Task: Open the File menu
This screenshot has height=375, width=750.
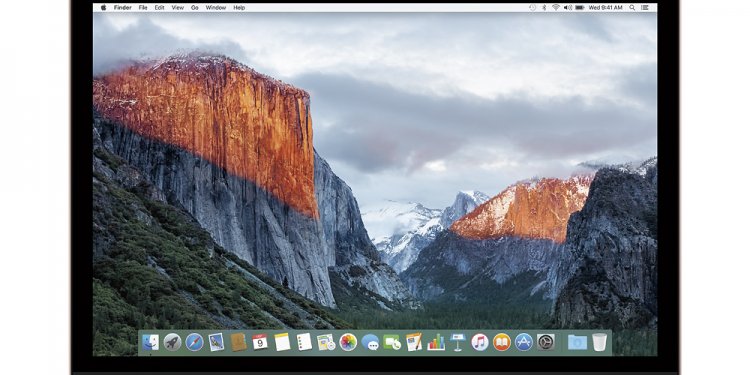Action: tap(143, 8)
